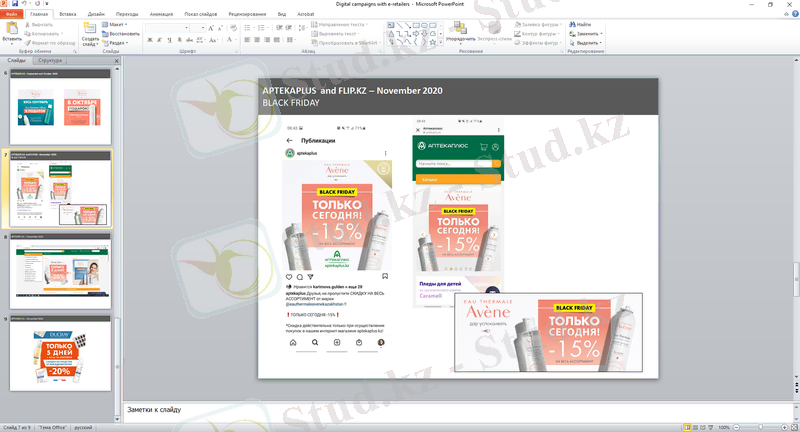
Task: Switch to the Дизайн ribbon tab
Action: point(96,14)
